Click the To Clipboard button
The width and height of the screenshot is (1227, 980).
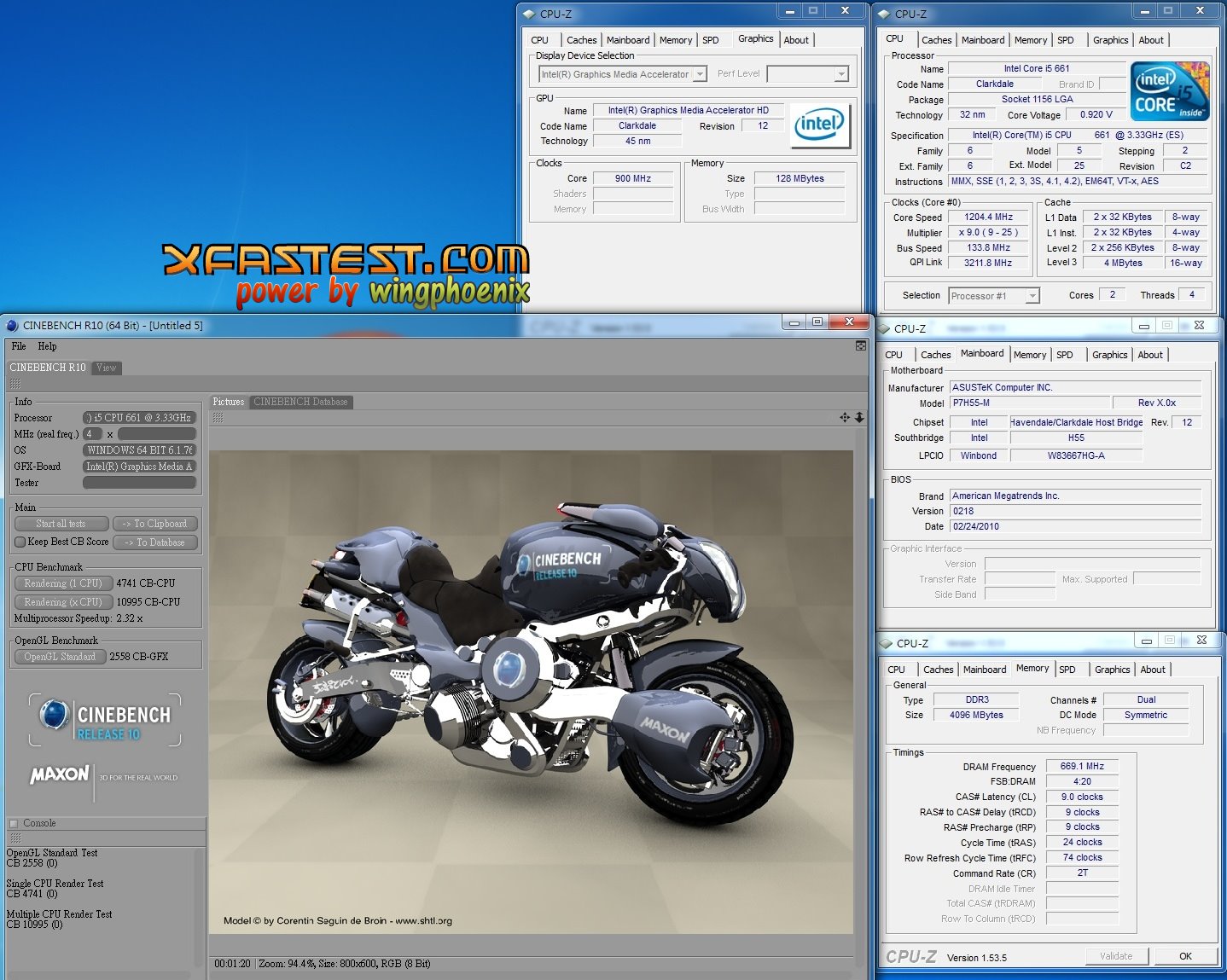tap(154, 524)
